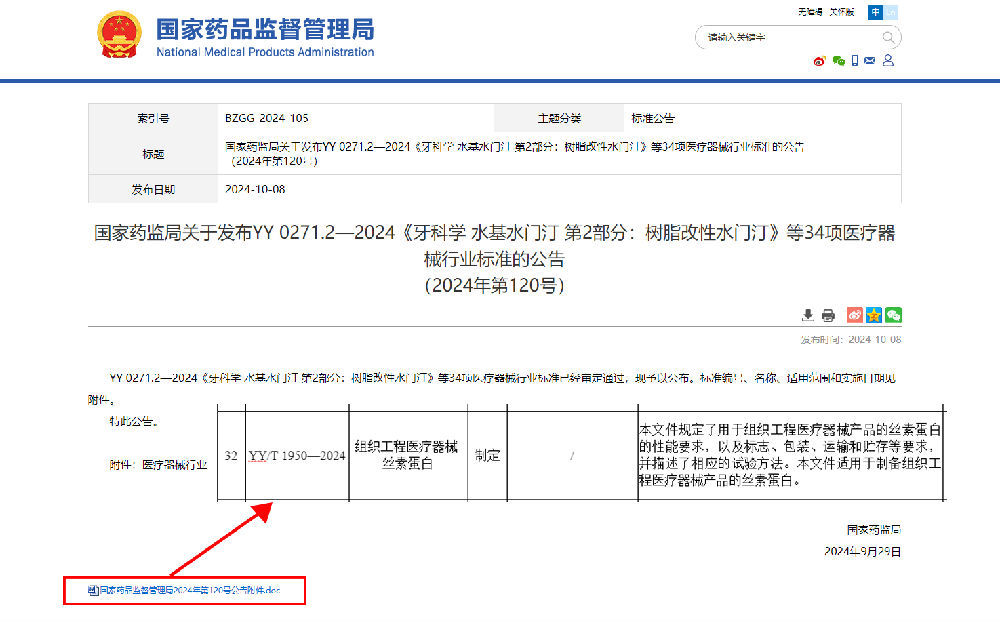Click the search magnifier icon

(888, 38)
